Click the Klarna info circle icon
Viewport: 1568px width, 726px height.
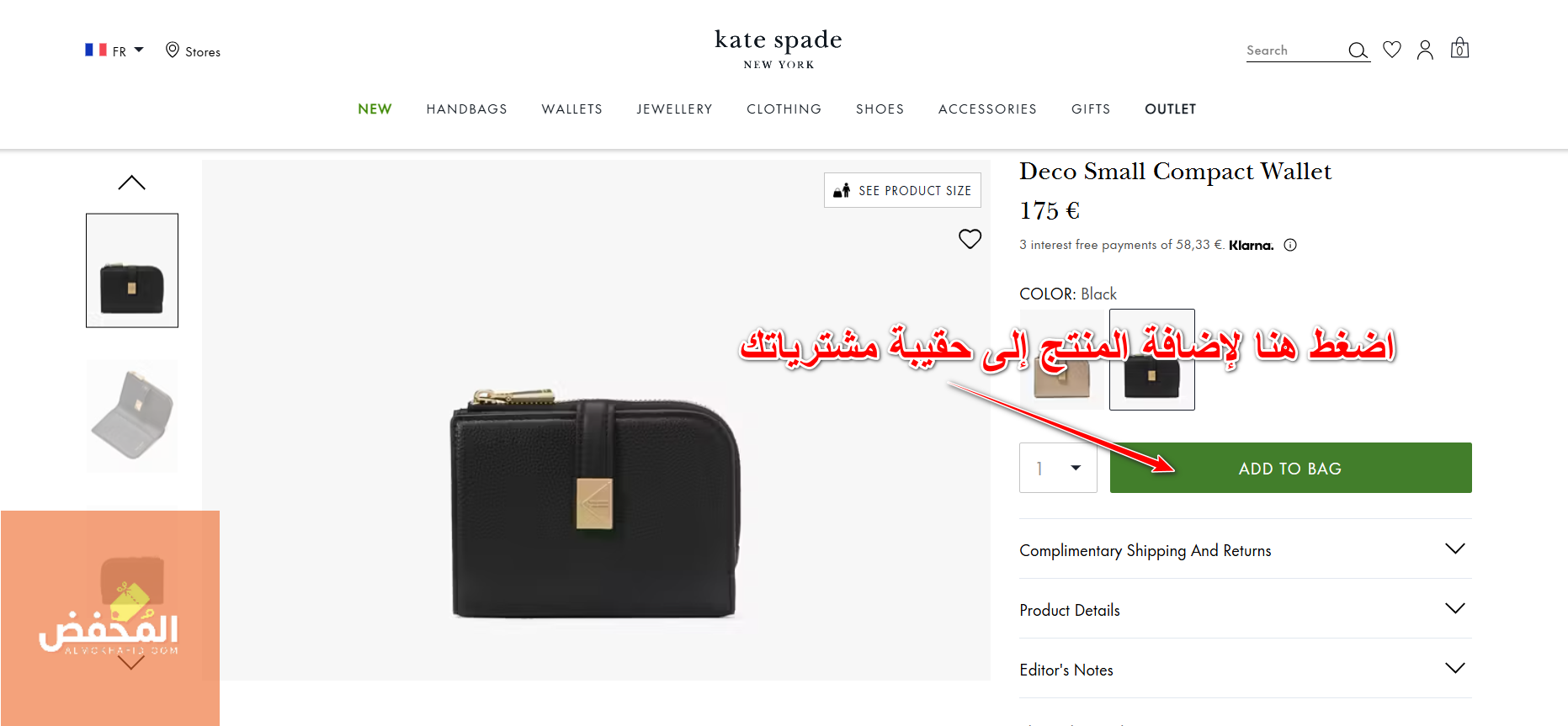(1290, 246)
